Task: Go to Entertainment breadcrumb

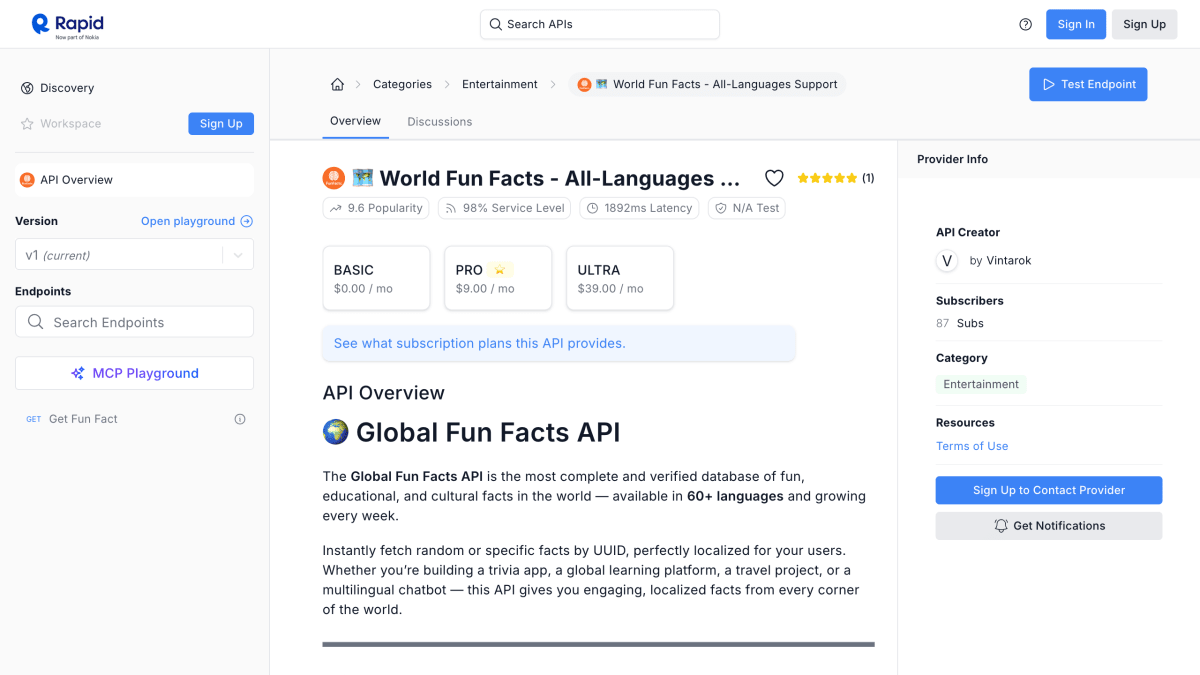Action: point(500,84)
